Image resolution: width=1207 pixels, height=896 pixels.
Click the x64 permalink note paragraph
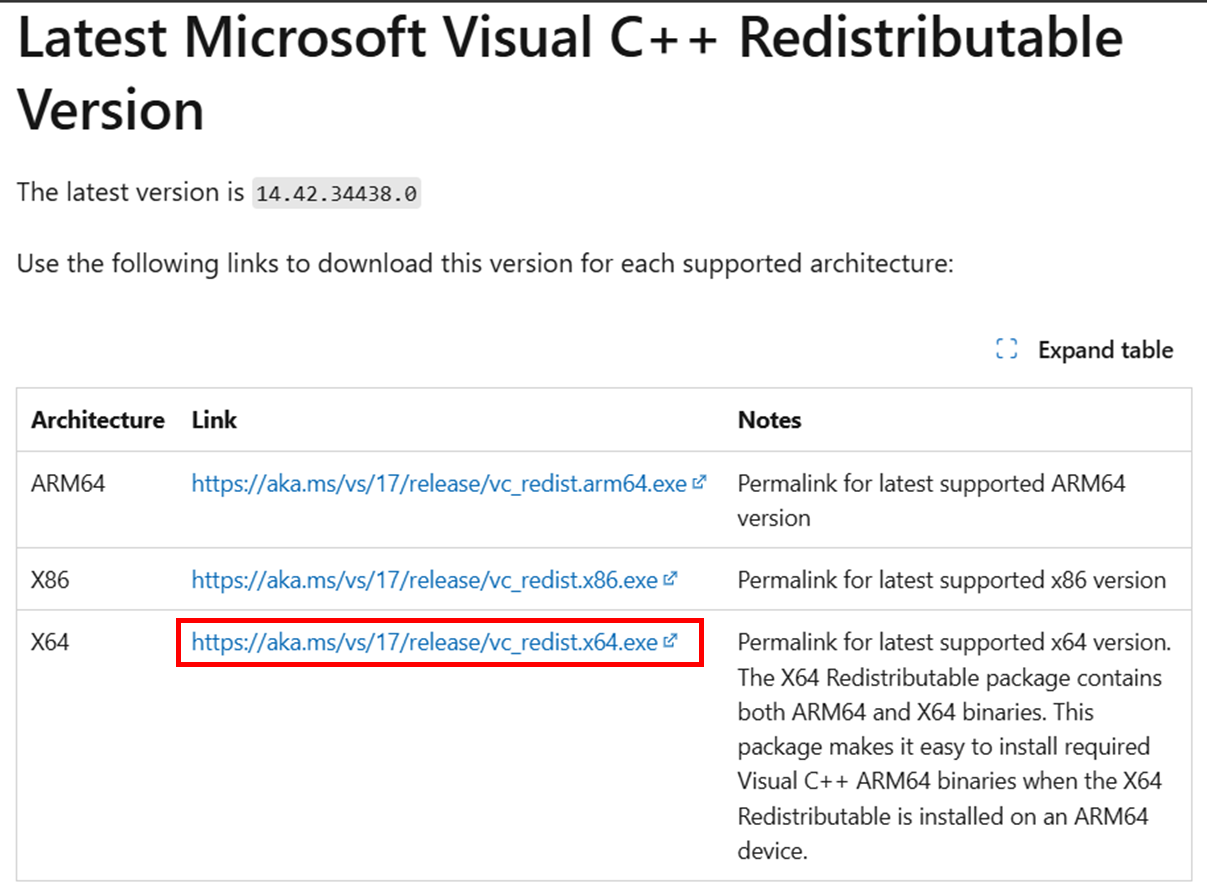(955, 746)
